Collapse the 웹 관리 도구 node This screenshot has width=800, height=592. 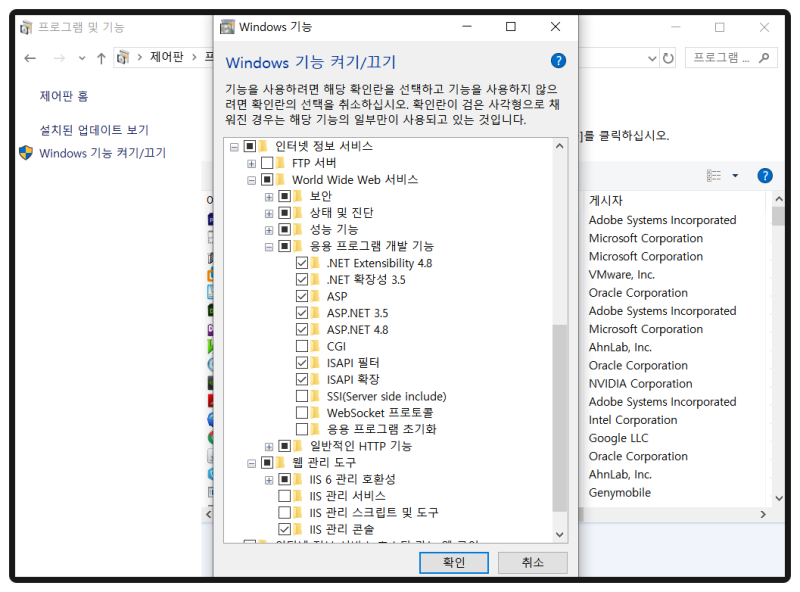pyautogui.click(x=251, y=463)
